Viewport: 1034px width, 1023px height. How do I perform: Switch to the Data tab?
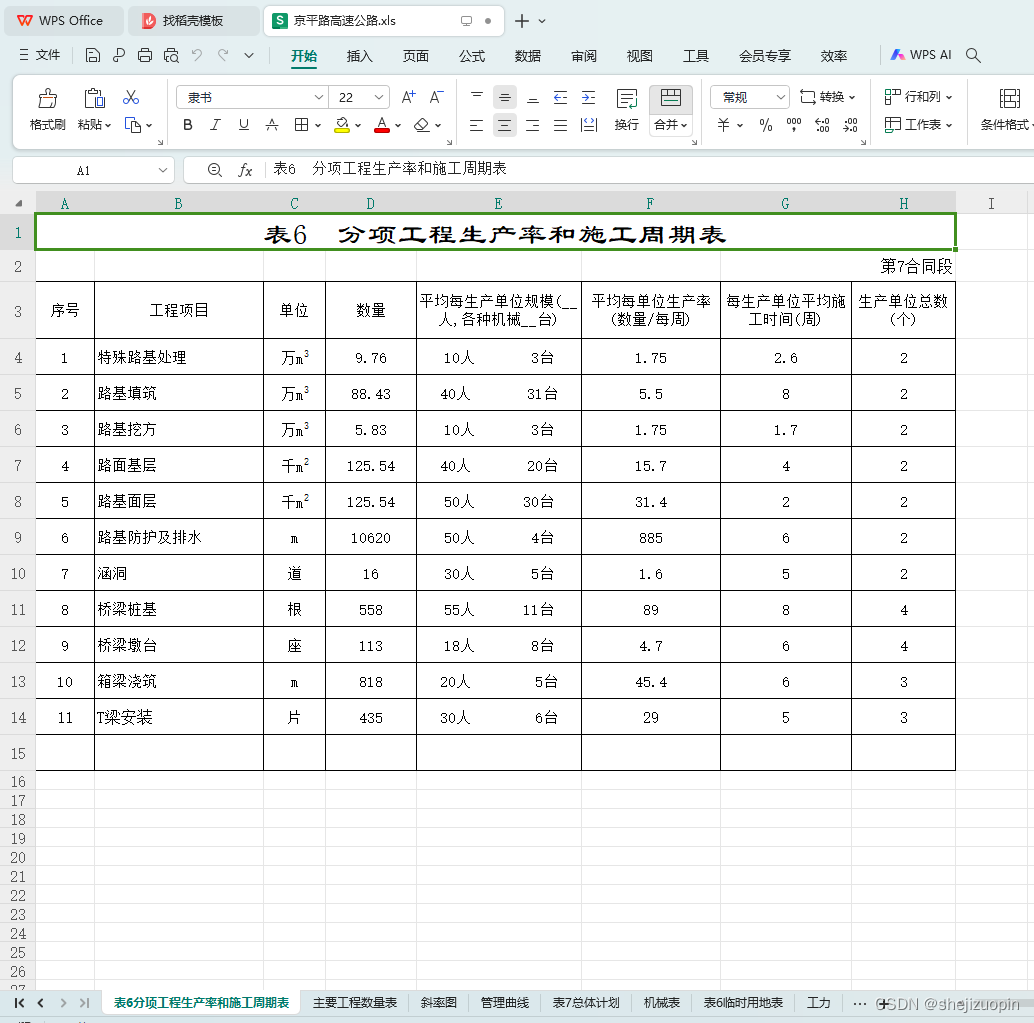pyautogui.click(x=528, y=56)
